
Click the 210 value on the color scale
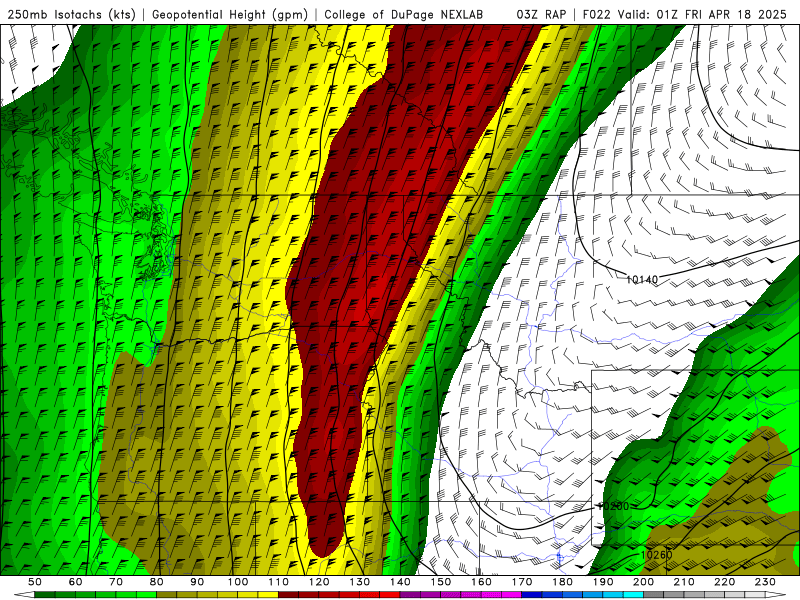pos(684,582)
